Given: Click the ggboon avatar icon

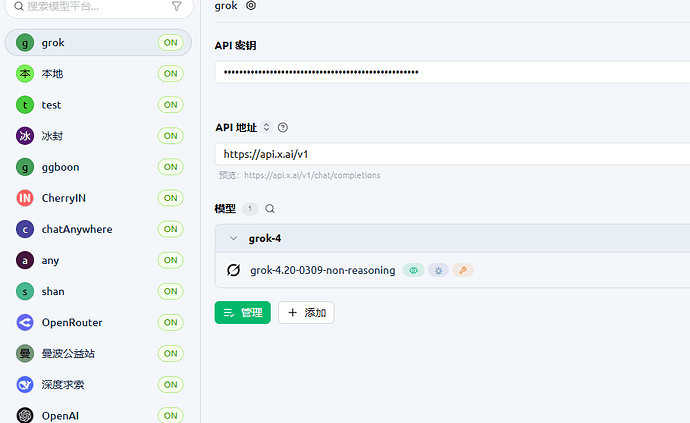Looking at the screenshot, I should (x=25, y=167).
